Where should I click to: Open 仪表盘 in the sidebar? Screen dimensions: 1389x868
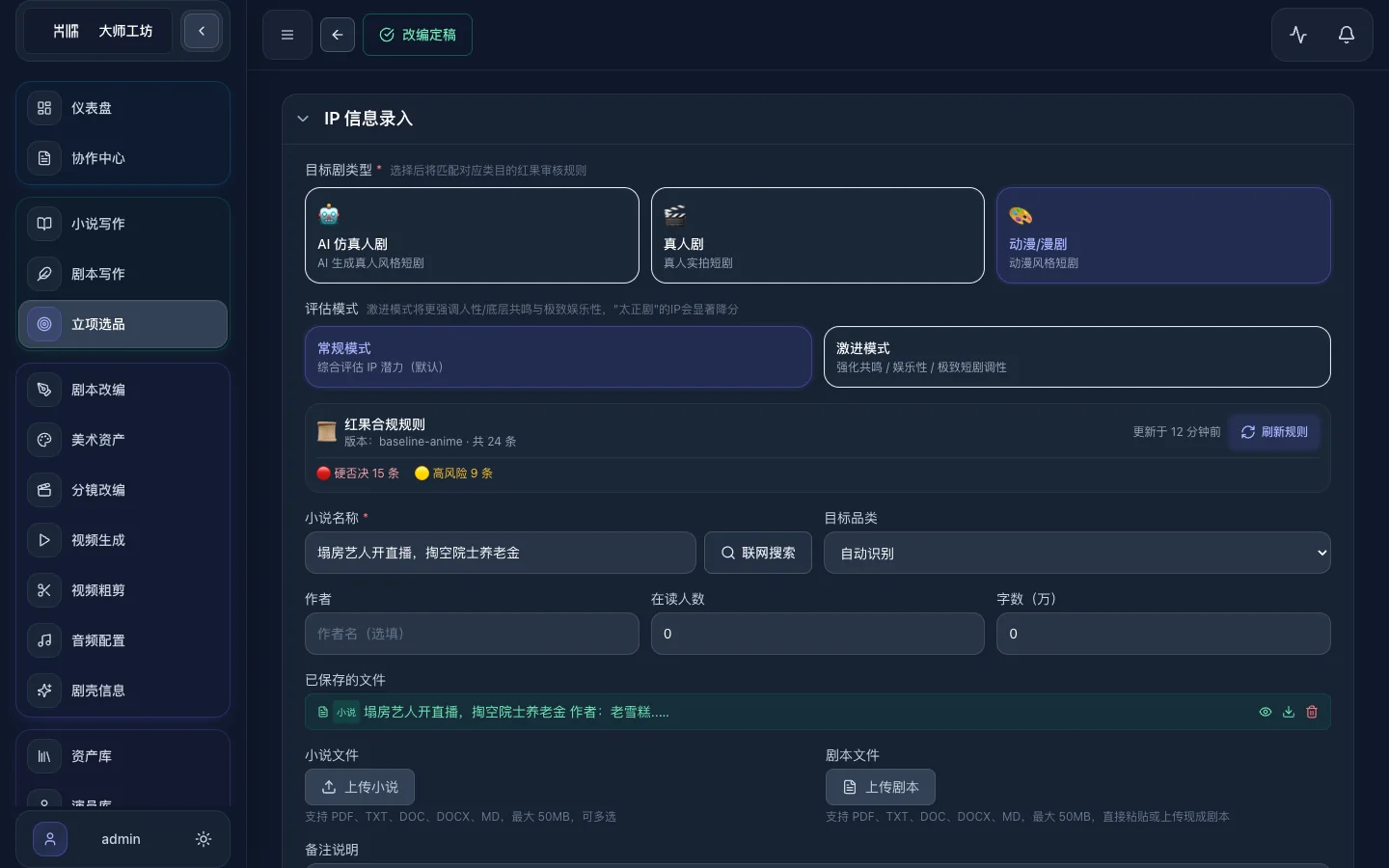[123, 108]
